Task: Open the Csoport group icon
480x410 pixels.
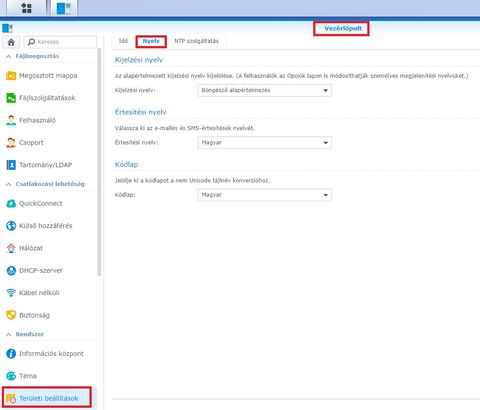Action: click(11, 143)
